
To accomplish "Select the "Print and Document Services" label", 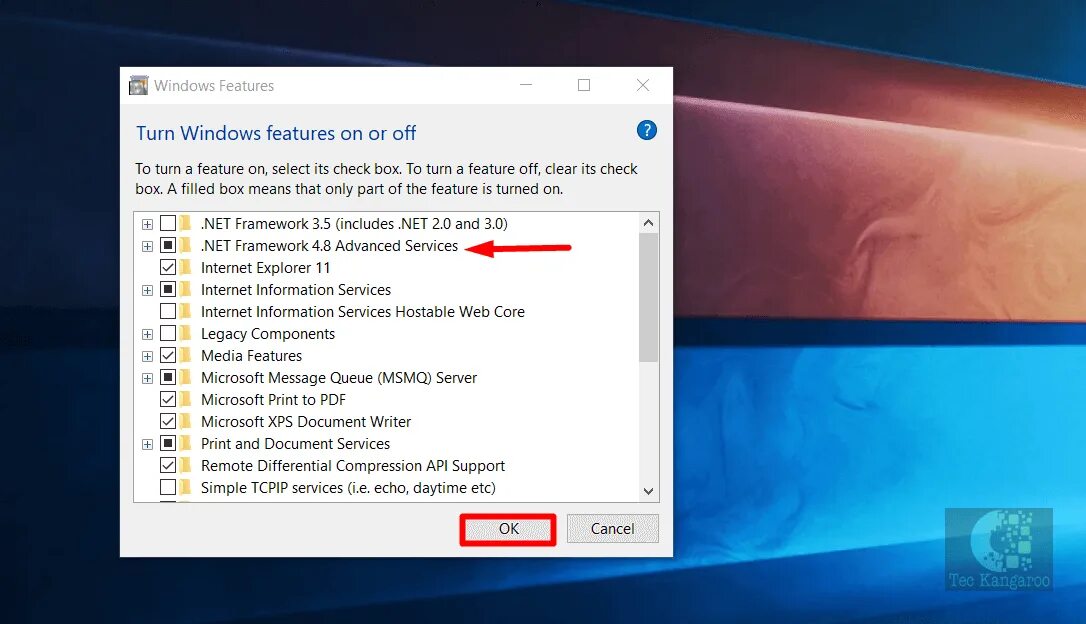I will click(x=295, y=443).
